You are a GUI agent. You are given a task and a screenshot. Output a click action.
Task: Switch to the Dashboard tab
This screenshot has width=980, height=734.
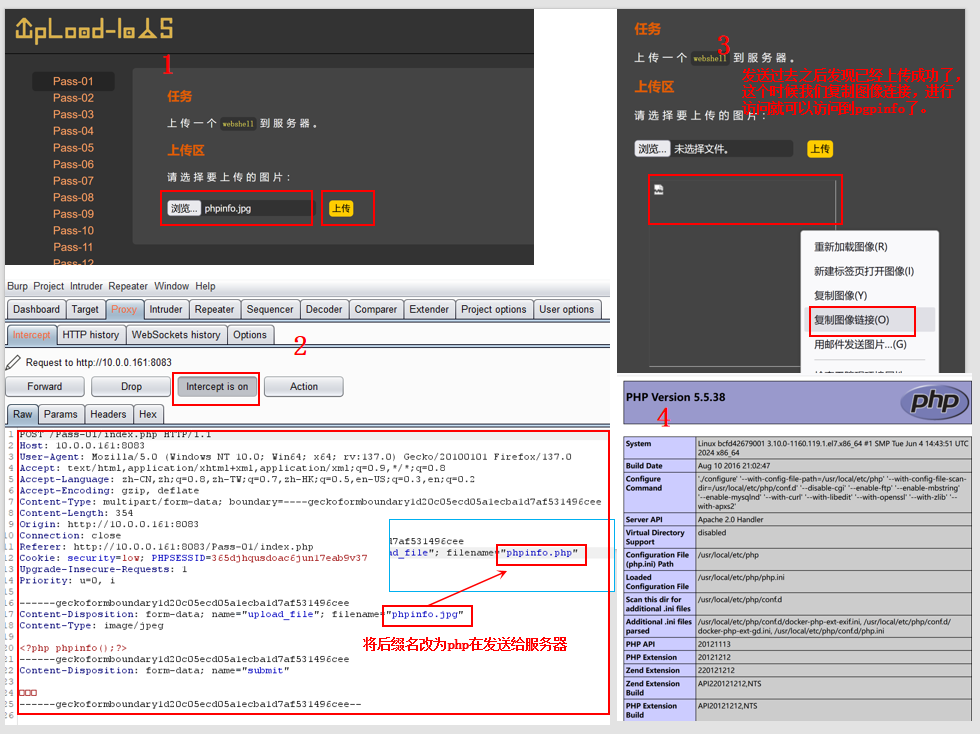(36, 309)
